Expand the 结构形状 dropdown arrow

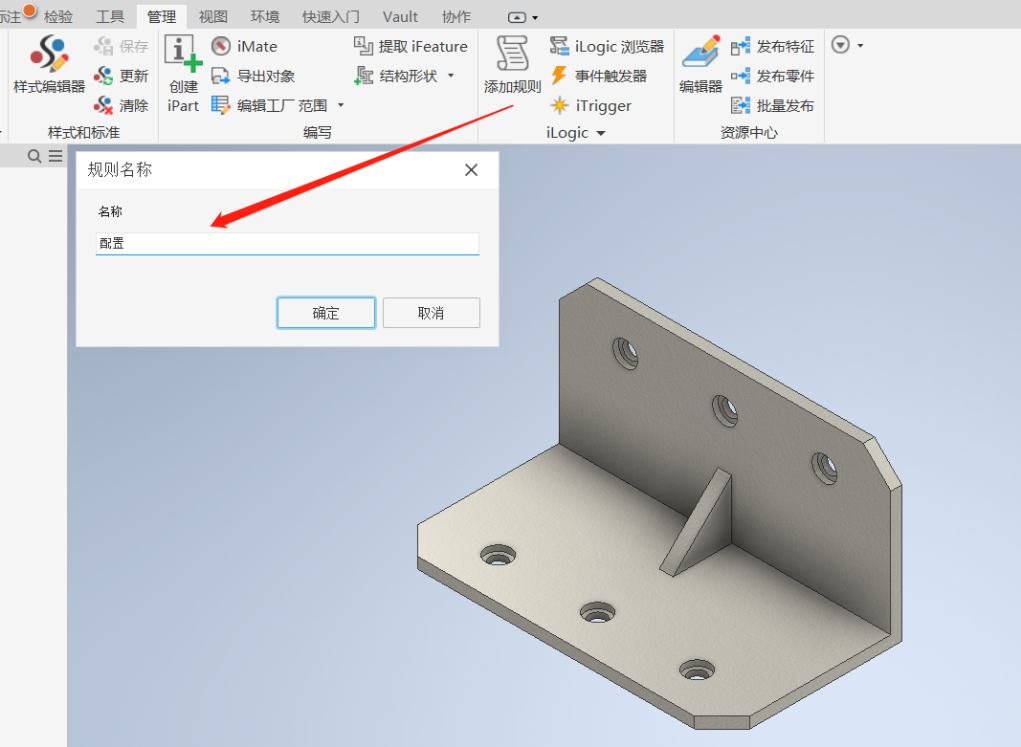(x=451, y=76)
